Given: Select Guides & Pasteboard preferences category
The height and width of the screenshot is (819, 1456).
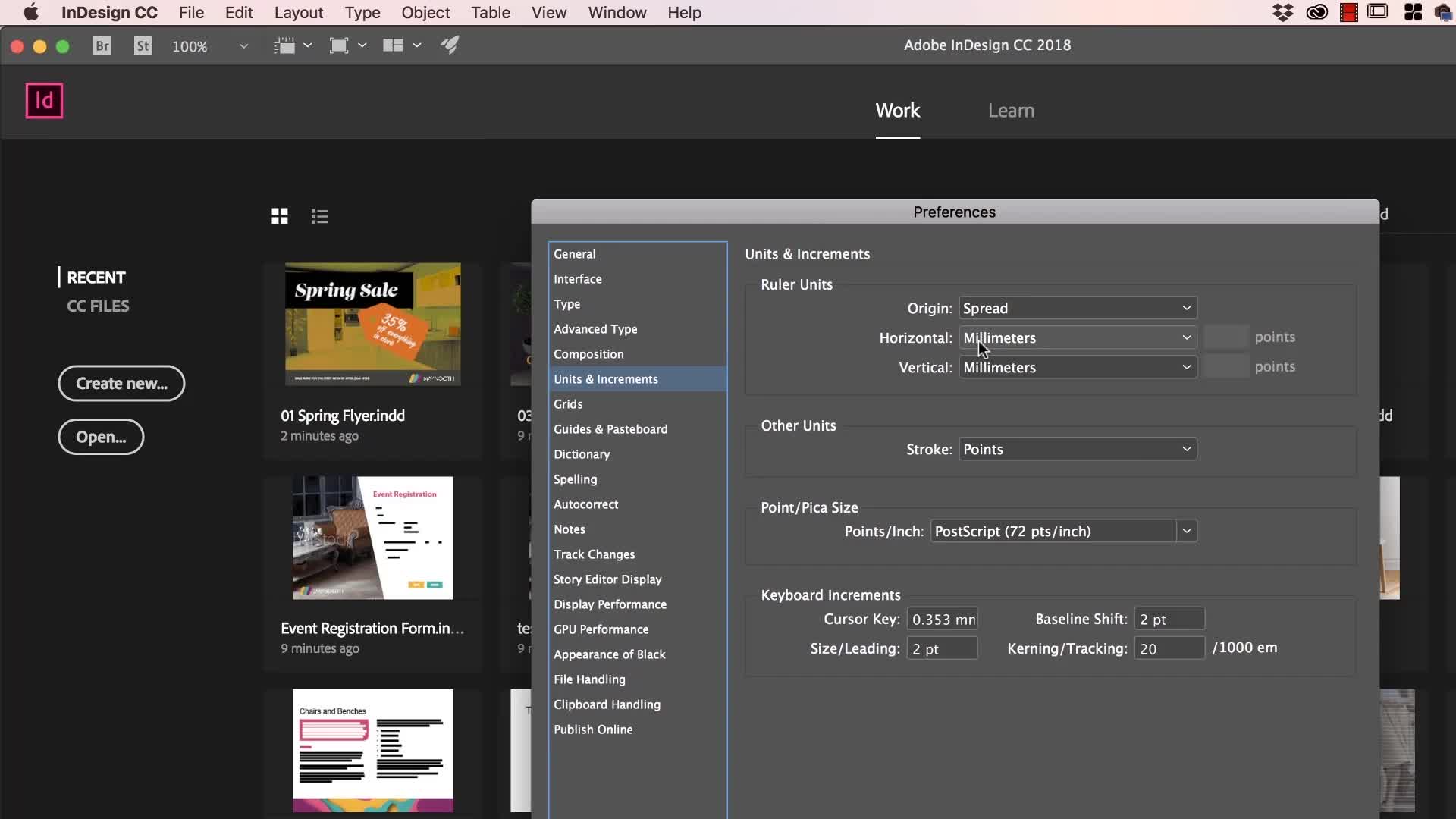Looking at the screenshot, I should [x=638, y=429].
